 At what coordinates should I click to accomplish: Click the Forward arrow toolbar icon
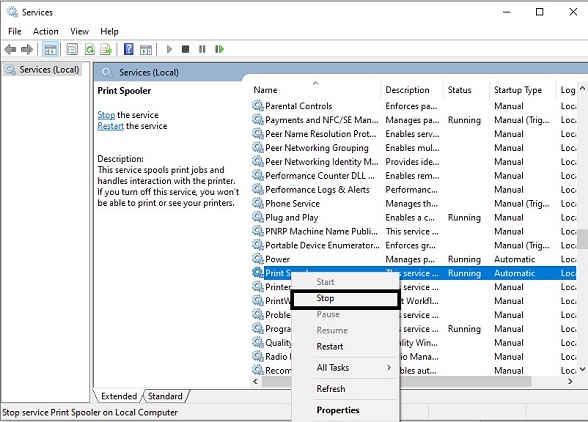pos(27,49)
